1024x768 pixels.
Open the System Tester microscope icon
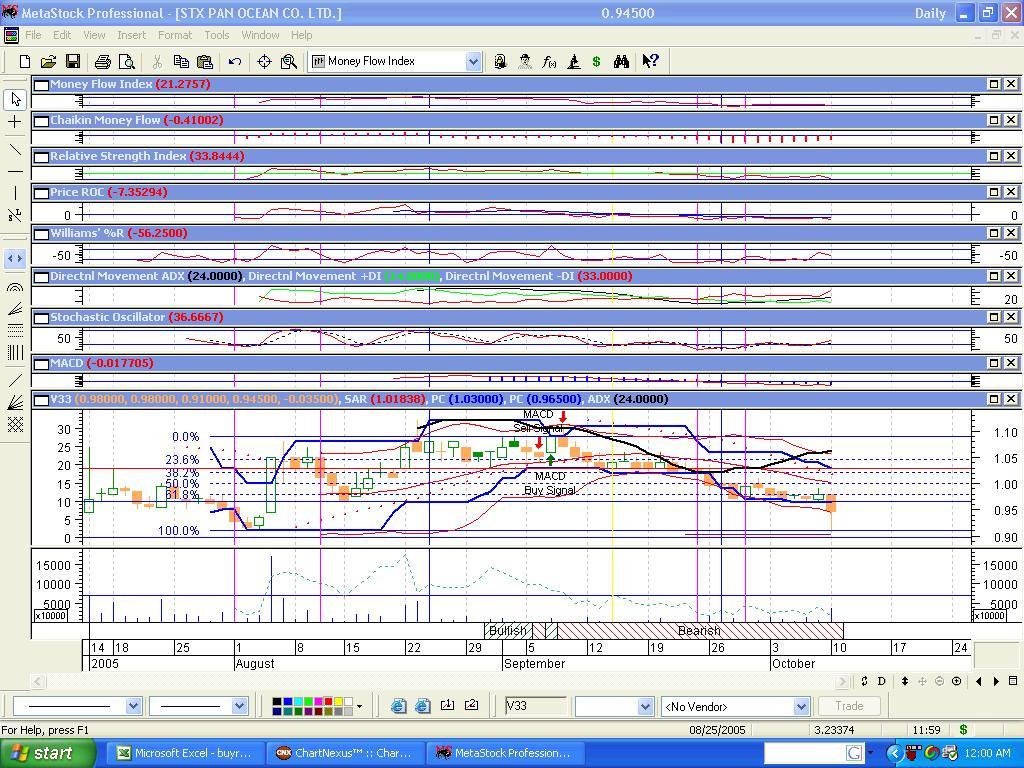[x=573, y=61]
